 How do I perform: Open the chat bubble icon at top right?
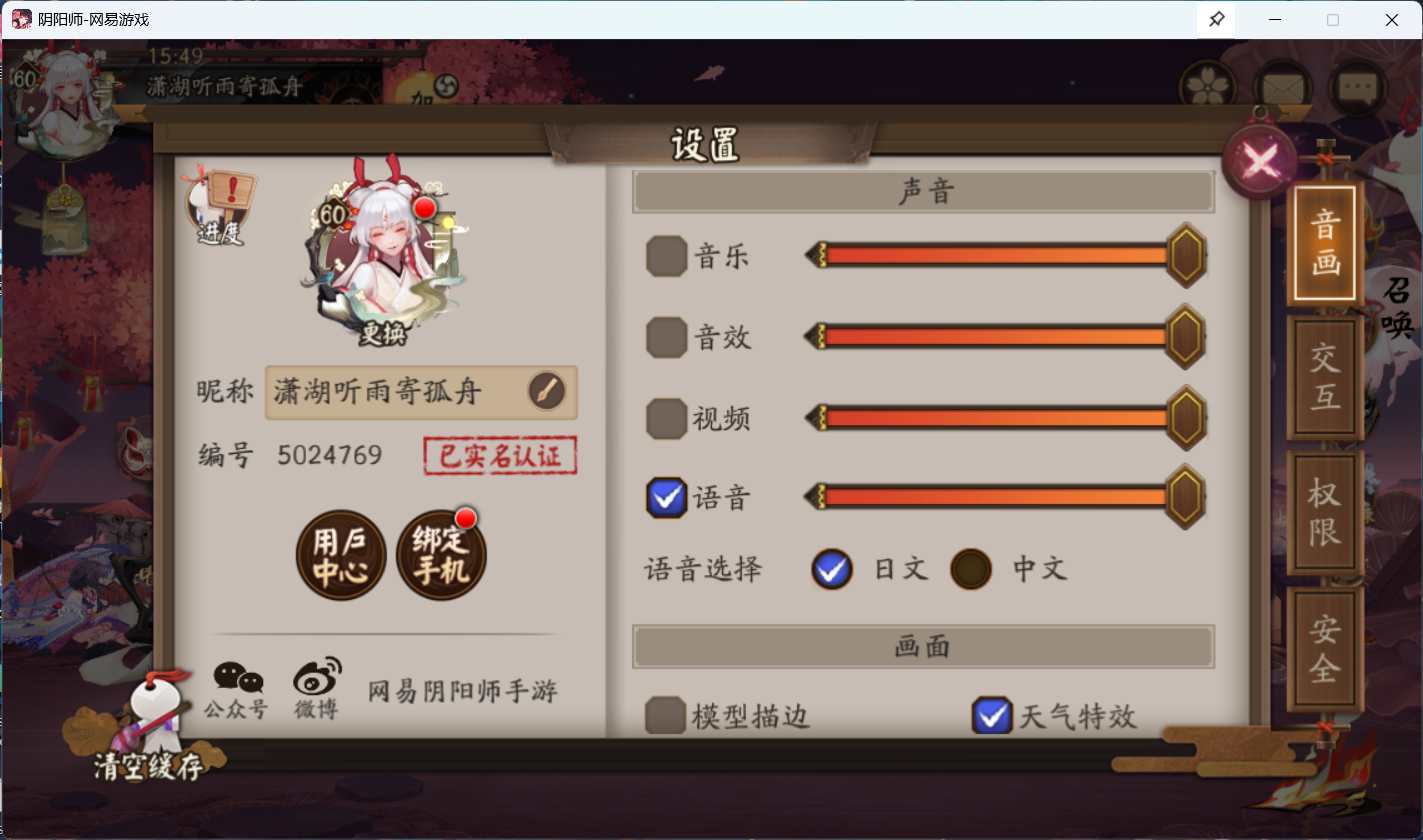click(x=1357, y=87)
